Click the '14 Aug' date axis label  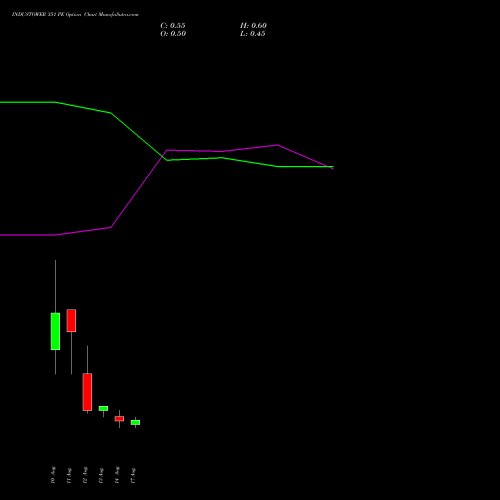tap(117, 475)
